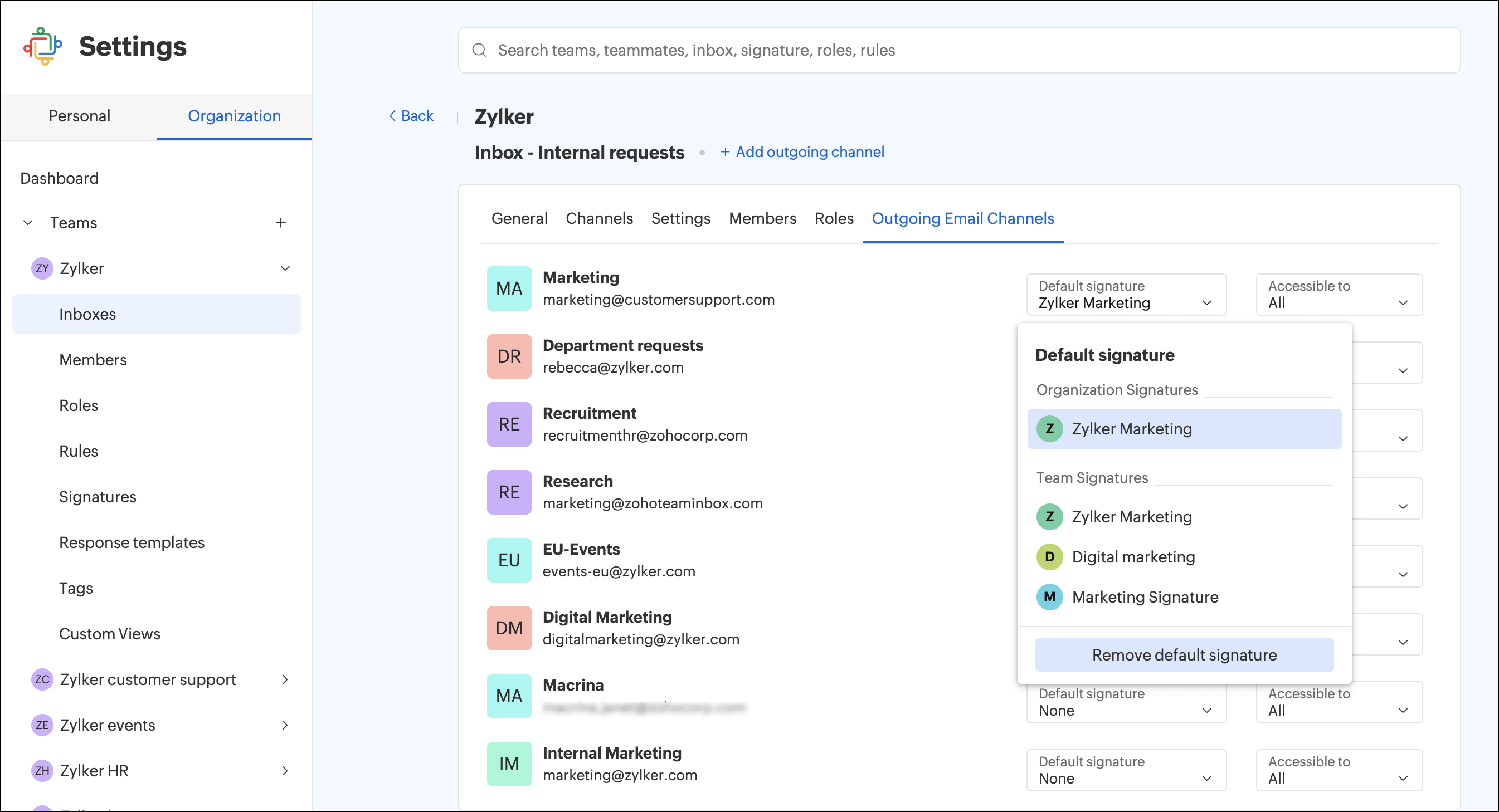Open the General tab

coord(520,218)
